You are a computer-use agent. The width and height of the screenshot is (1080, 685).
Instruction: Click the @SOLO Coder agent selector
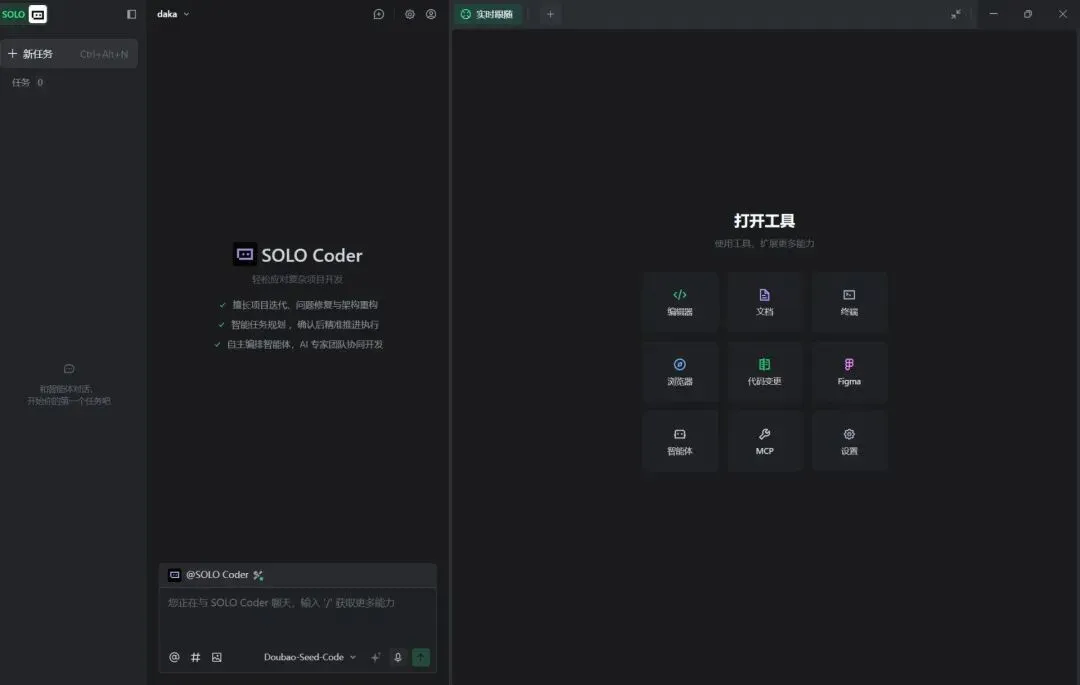click(x=209, y=575)
